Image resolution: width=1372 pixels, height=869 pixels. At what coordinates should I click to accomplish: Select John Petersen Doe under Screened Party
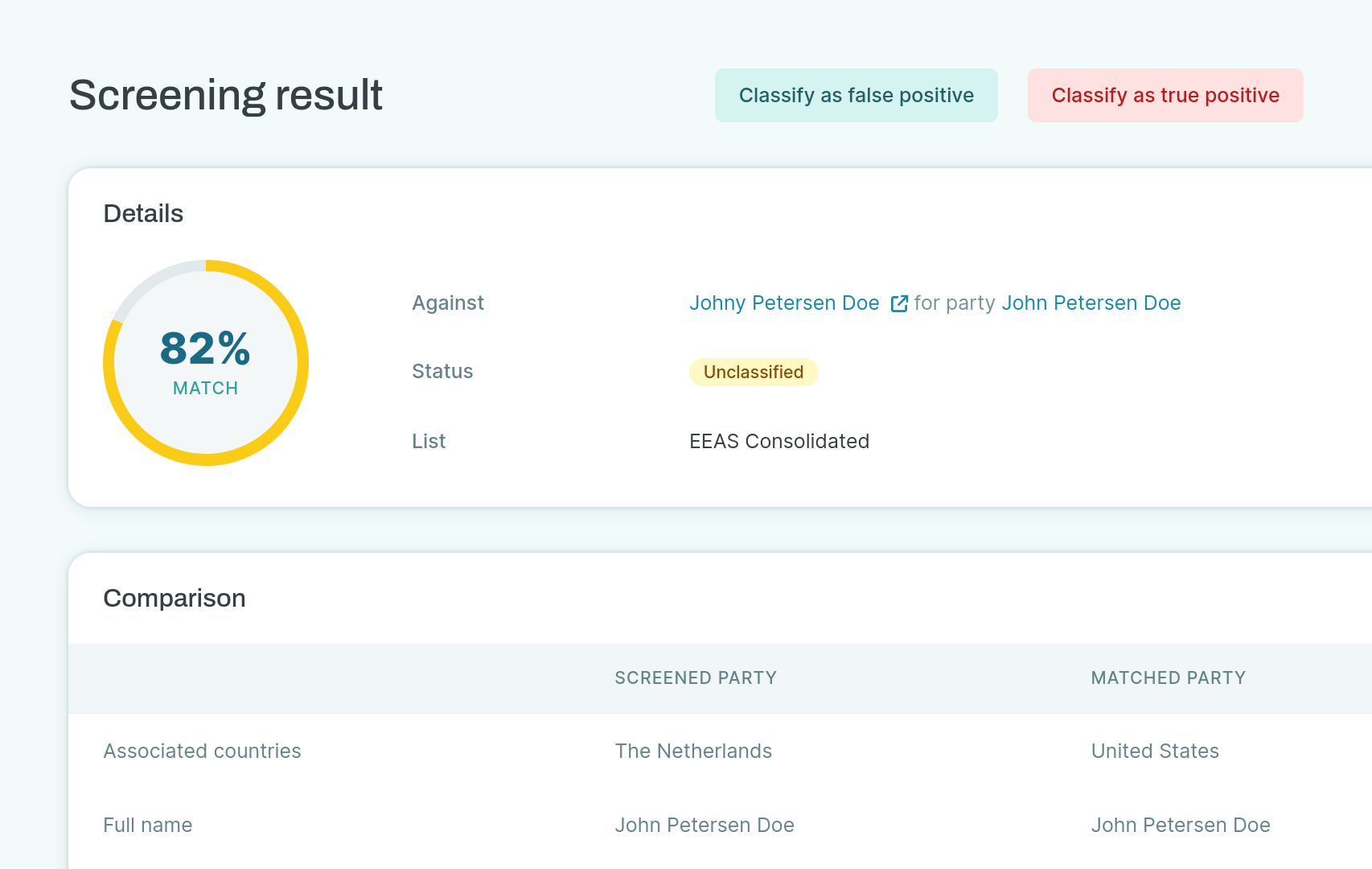click(x=704, y=825)
